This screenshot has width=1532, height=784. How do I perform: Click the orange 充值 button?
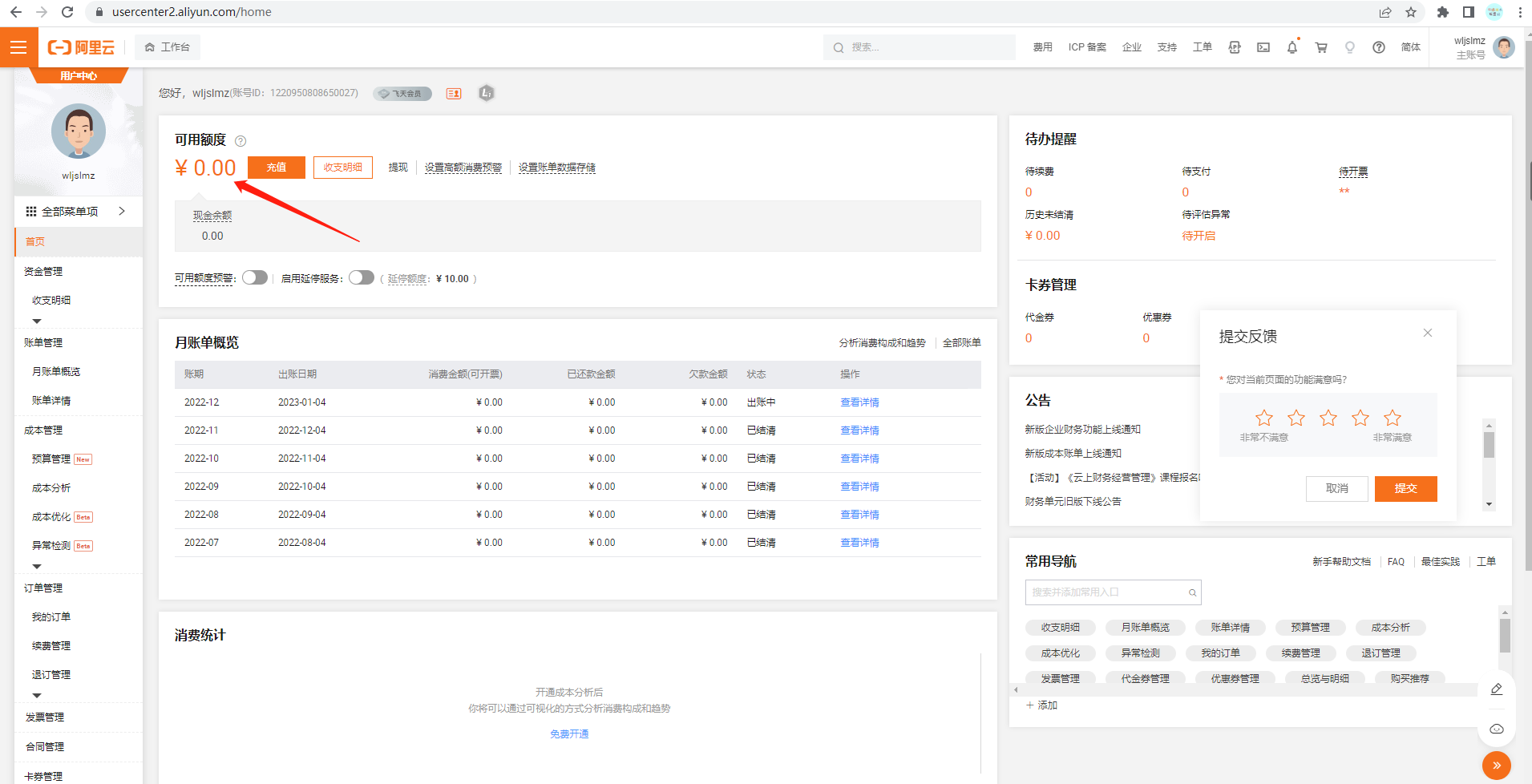tap(277, 168)
